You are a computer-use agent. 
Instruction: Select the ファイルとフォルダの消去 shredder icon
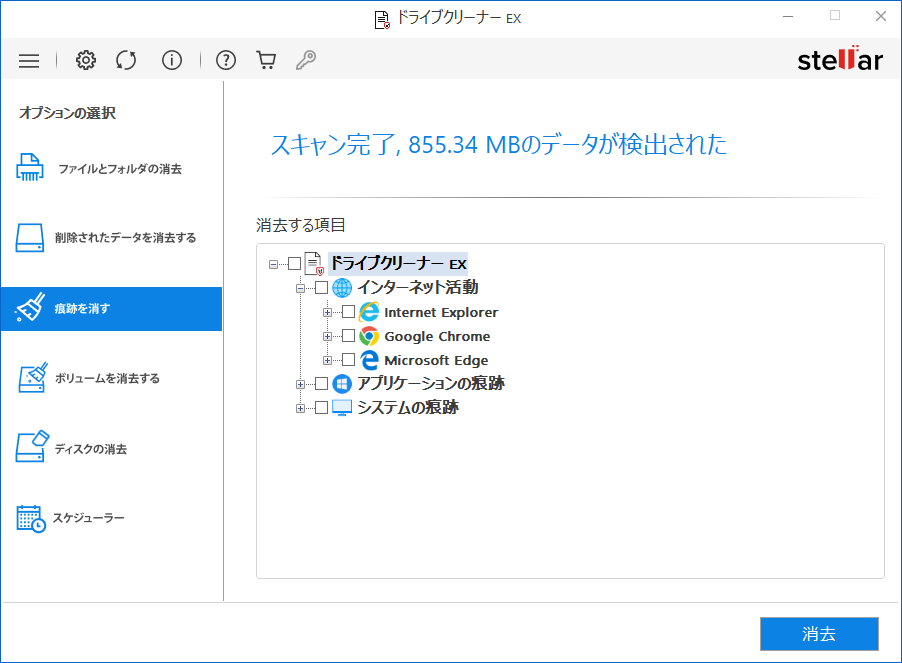(31, 168)
